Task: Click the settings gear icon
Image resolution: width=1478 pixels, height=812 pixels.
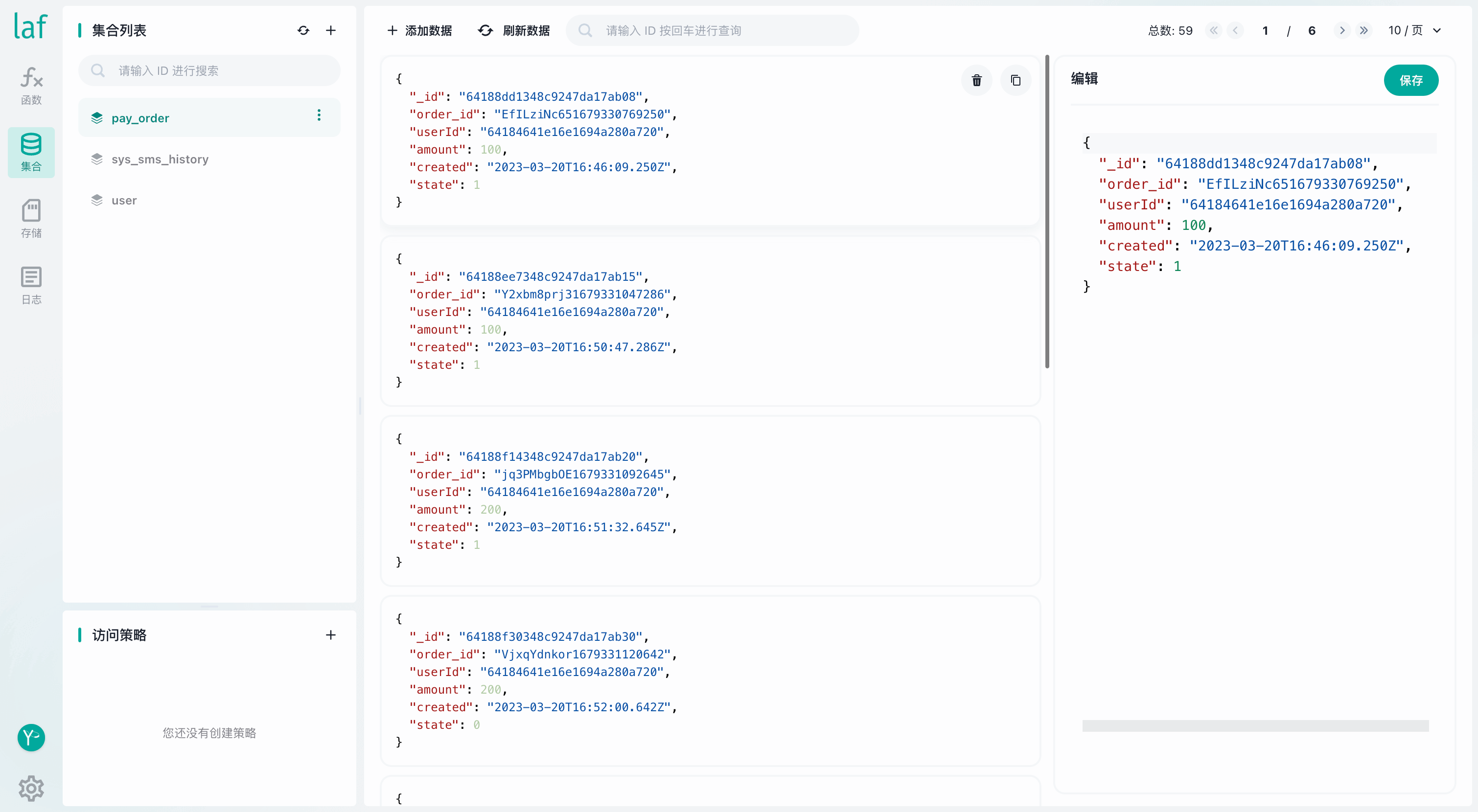Action: pos(31,789)
